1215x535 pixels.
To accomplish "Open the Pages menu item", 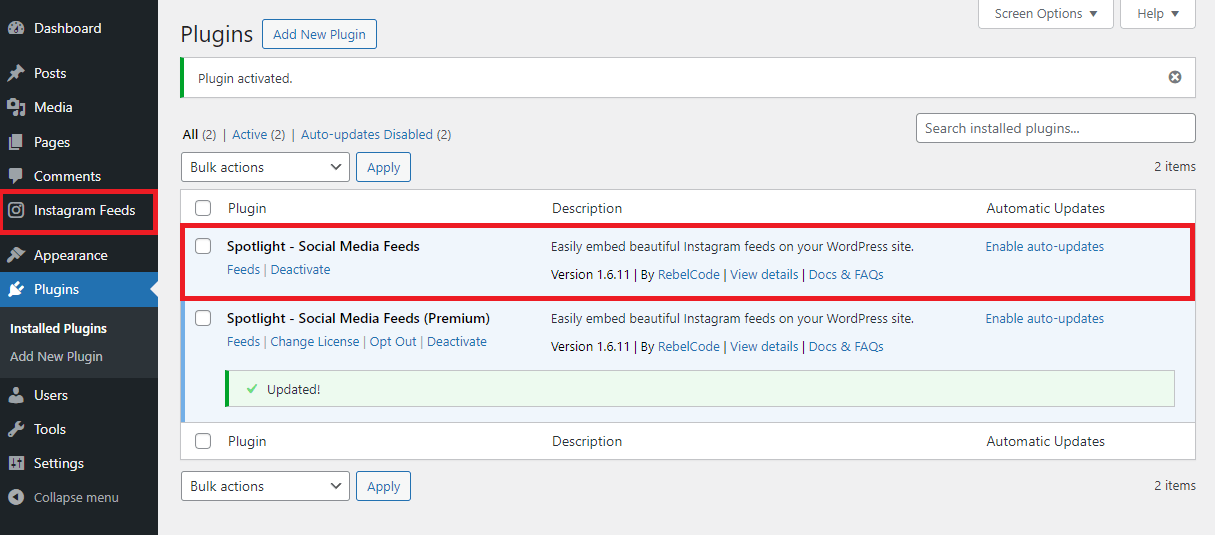I will [52, 142].
